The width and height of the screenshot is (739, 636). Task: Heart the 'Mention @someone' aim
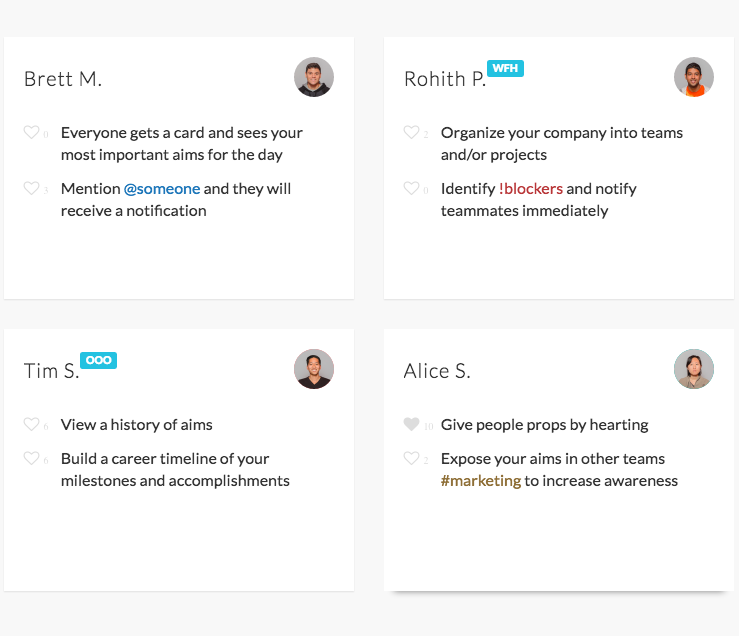(31, 188)
